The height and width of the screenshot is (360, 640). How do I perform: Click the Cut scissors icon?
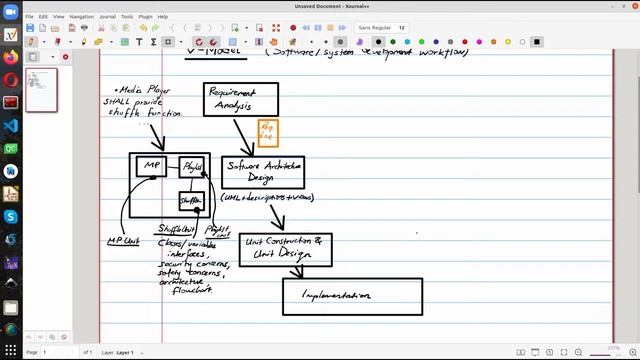101,28
